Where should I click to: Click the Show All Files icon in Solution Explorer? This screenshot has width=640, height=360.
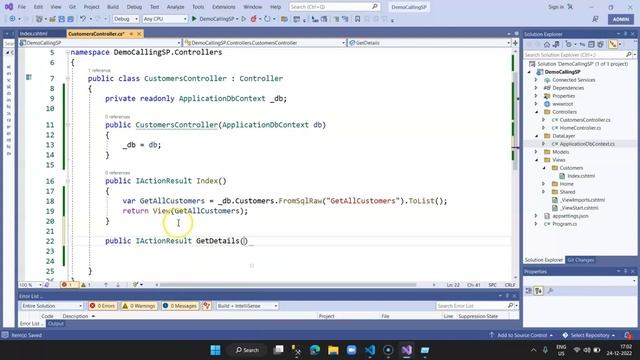(x=600, y=44)
